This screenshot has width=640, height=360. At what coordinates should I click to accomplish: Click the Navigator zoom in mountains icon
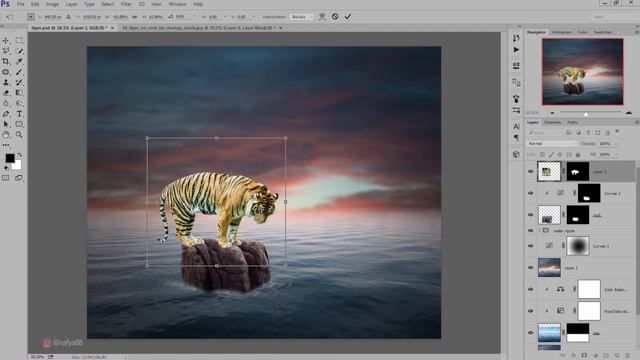coord(629,112)
